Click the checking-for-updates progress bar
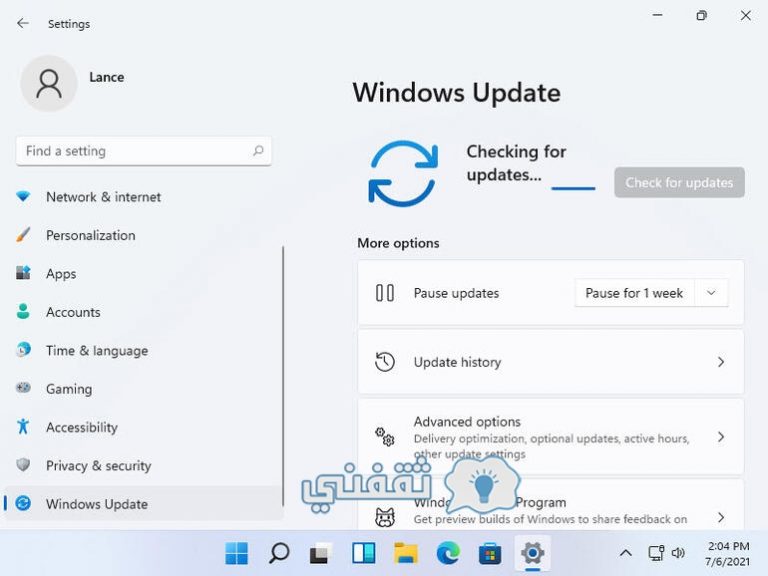 click(573, 188)
